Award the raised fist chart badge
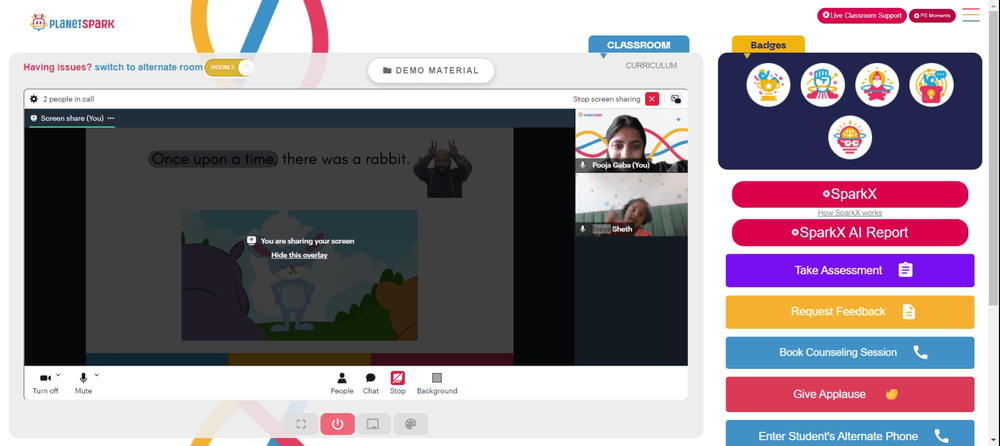The image size is (1000, 446). [x=823, y=85]
